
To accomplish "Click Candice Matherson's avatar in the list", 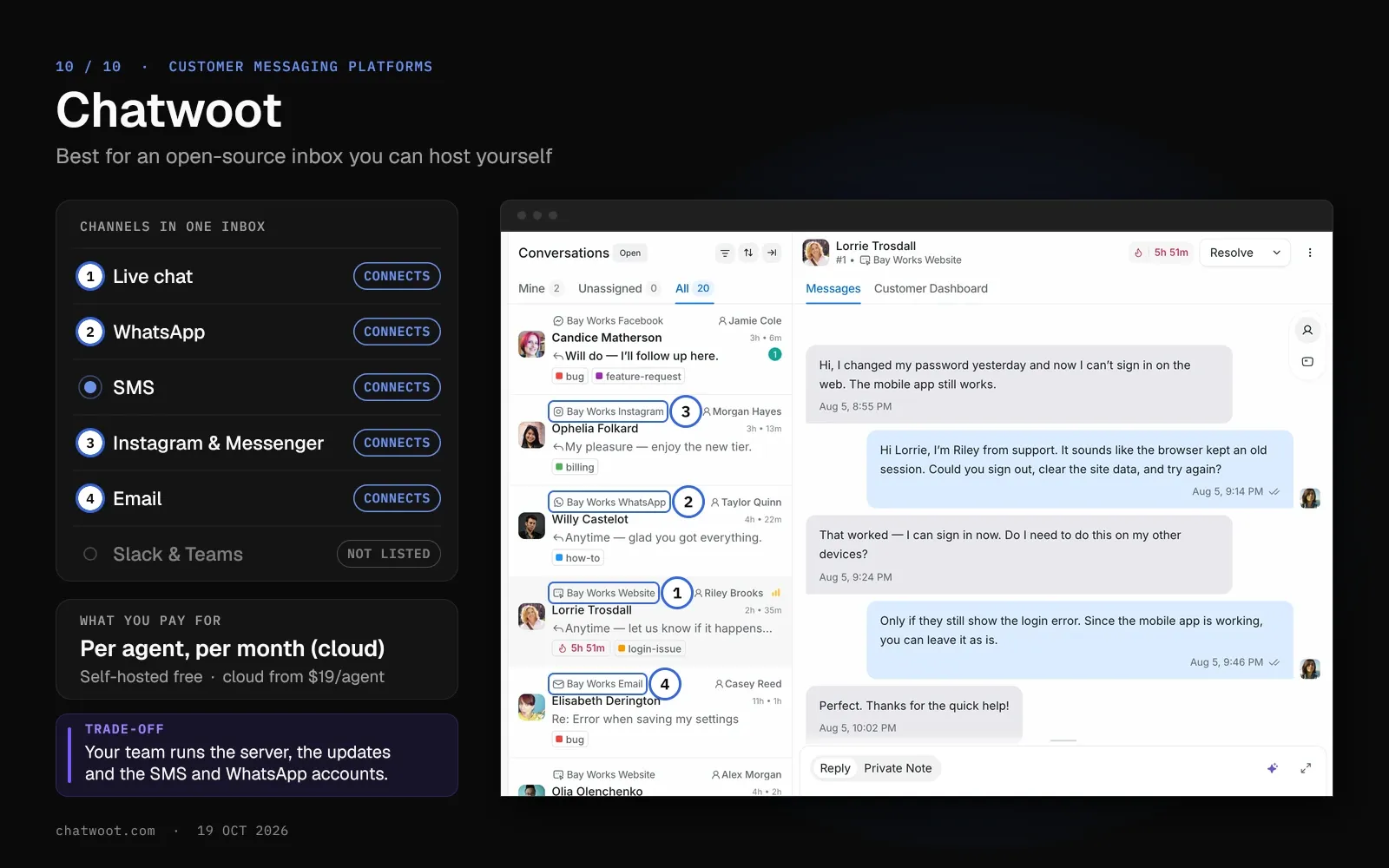I will tap(531, 345).
